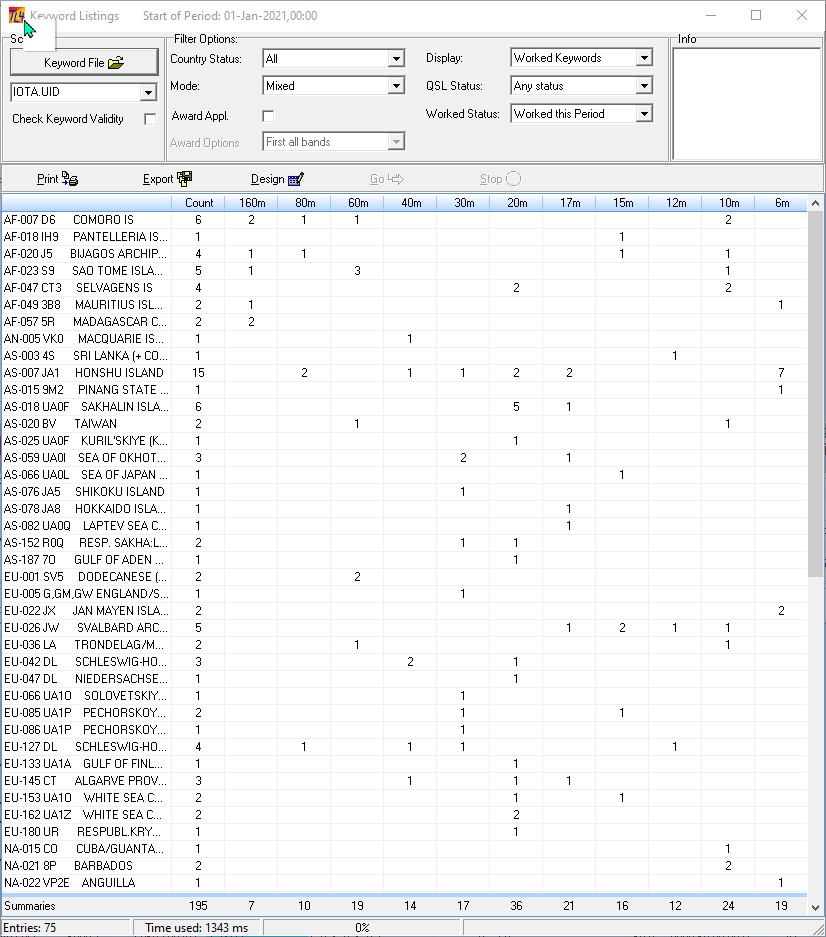
Task: Select the AS-007 JA1 HONSHU ISLAND row
Action: pos(404,373)
